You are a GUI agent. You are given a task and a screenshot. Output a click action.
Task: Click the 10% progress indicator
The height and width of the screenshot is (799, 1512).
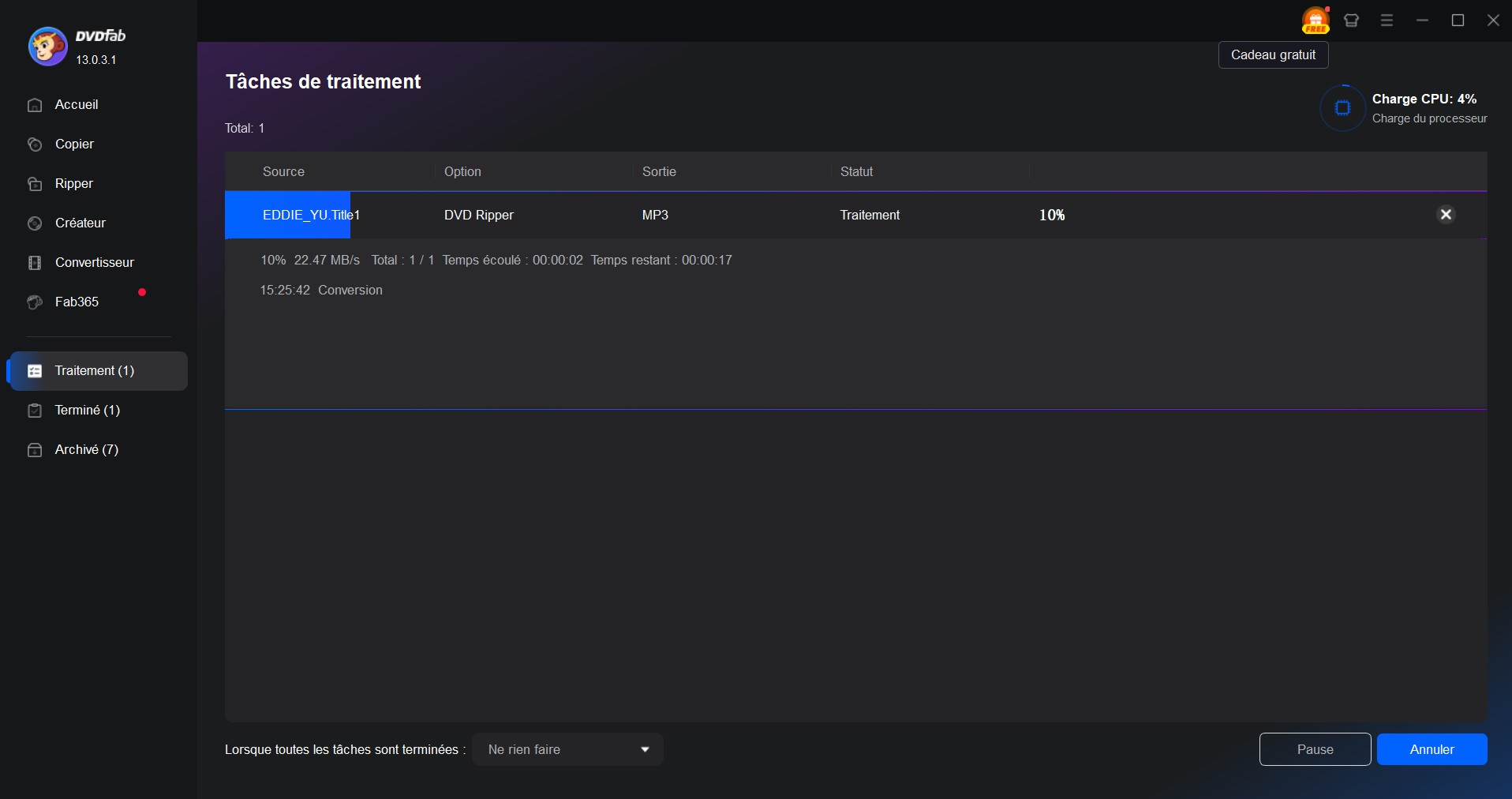(1052, 214)
